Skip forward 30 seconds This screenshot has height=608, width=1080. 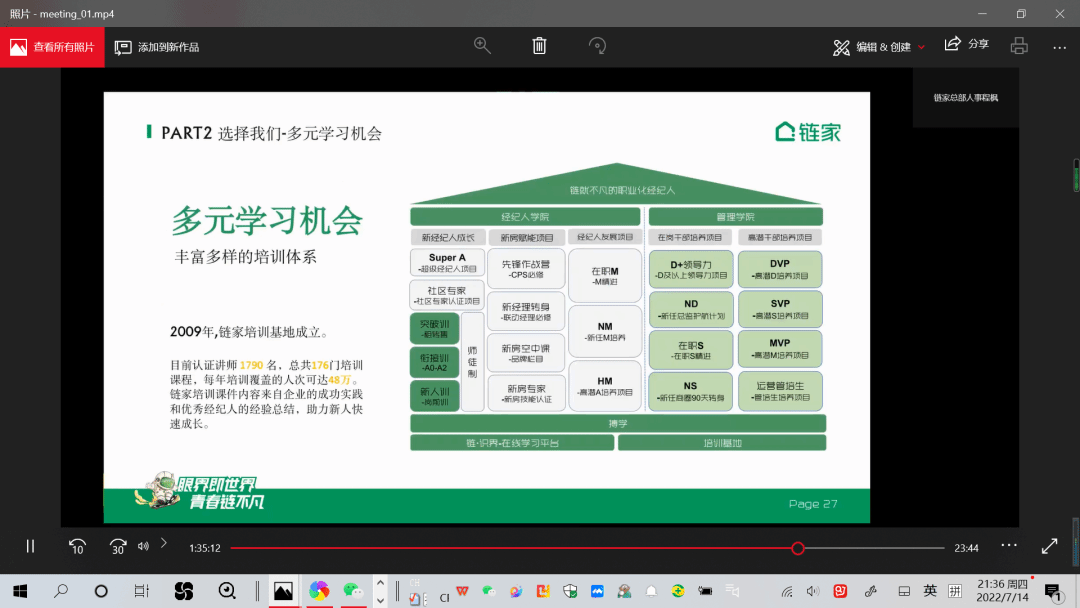click(118, 546)
